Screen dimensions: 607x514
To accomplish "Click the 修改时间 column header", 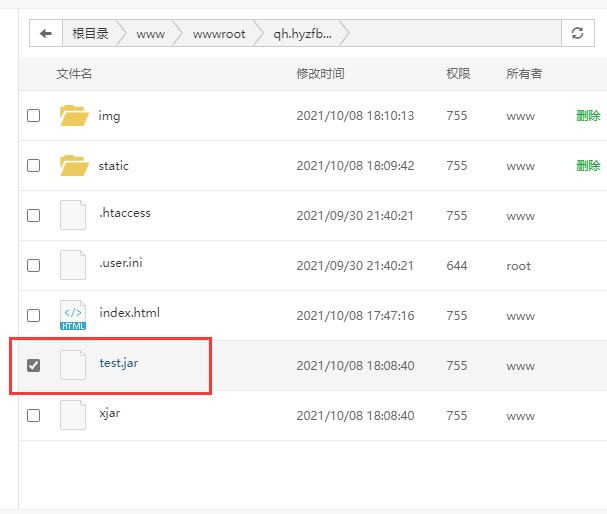I will (320, 74).
